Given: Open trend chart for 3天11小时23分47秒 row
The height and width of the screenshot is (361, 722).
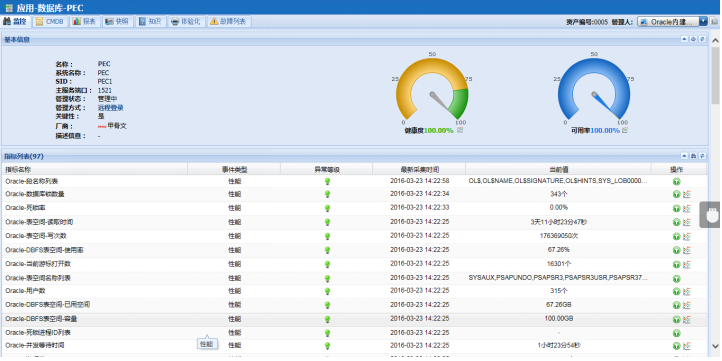Looking at the screenshot, I should coord(687,222).
